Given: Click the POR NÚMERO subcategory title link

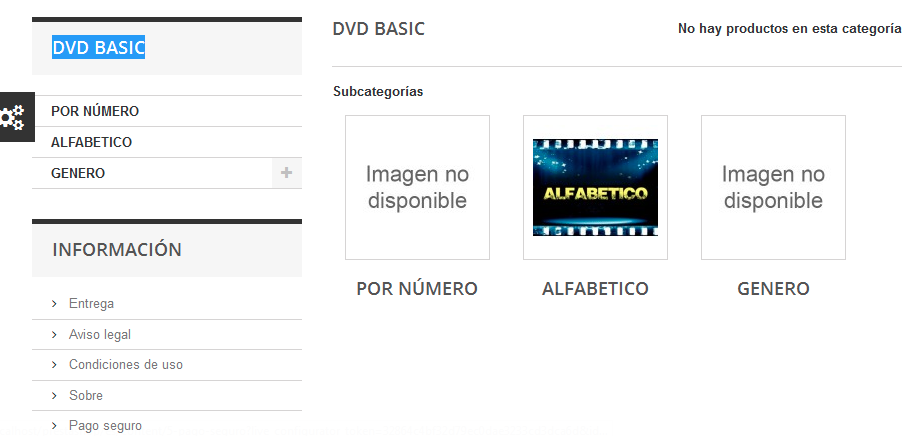Looking at the screenshot, I should pos(417,289).
